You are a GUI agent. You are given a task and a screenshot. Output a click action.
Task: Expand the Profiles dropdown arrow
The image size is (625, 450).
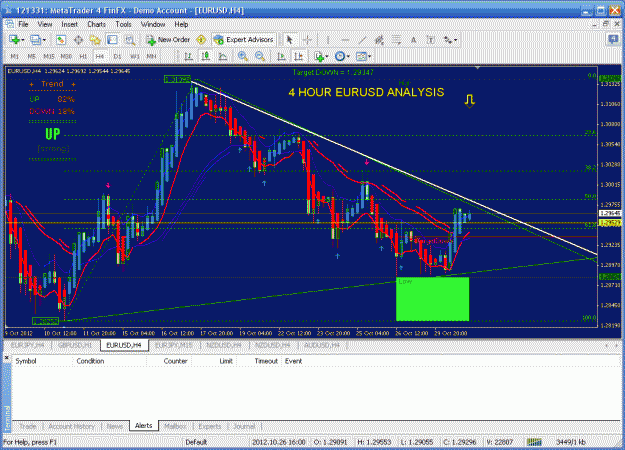tap(44, 40)
